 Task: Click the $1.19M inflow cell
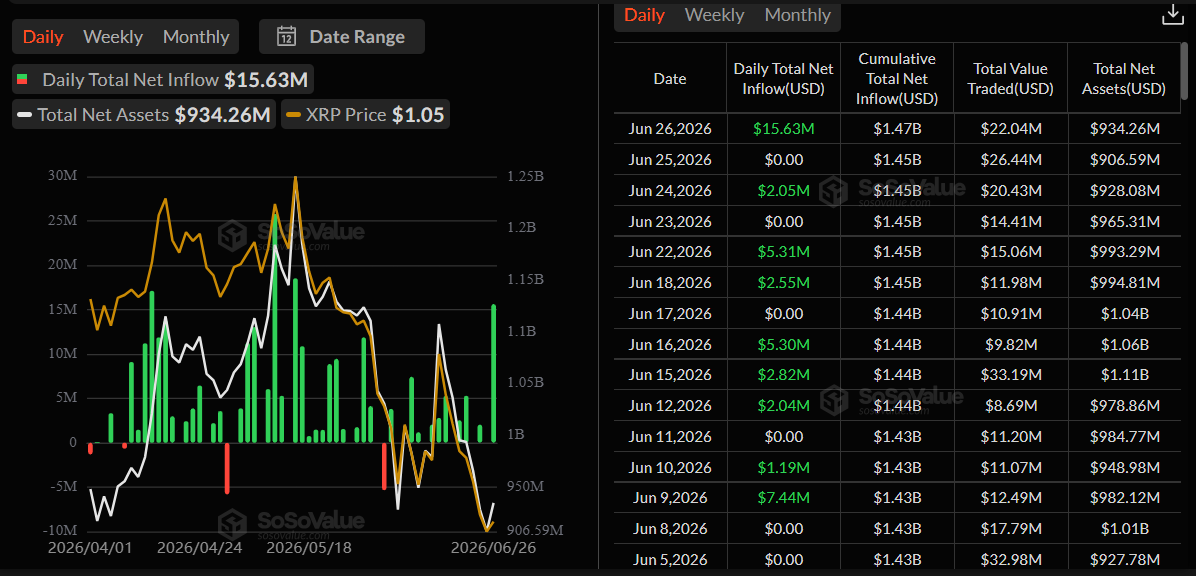point(783,467)
